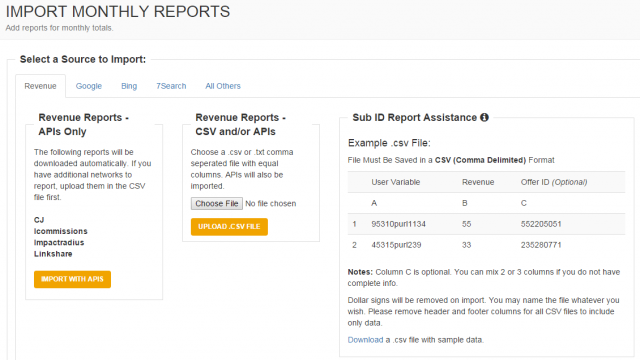This screenshot has height=360, width=640.
Task: Click the Impactradius network name
Action: click(x=59, y=242)
